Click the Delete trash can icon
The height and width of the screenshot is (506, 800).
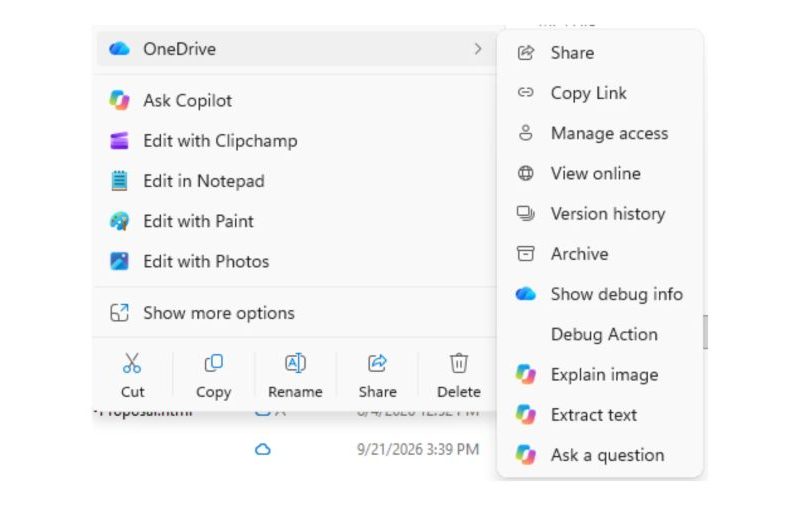(x=459, y=363)
